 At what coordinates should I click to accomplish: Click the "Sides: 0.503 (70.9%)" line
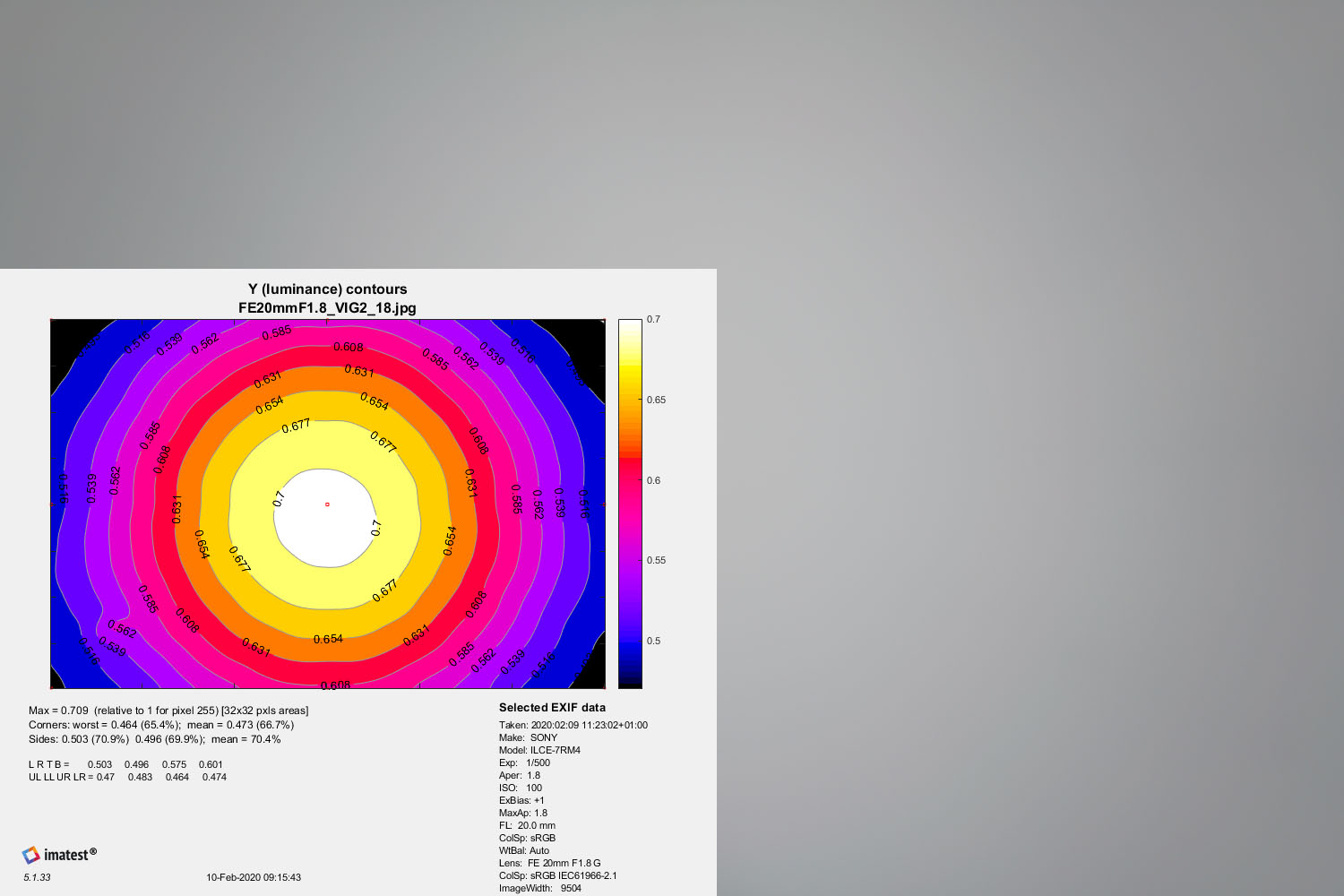pos(155,739)
